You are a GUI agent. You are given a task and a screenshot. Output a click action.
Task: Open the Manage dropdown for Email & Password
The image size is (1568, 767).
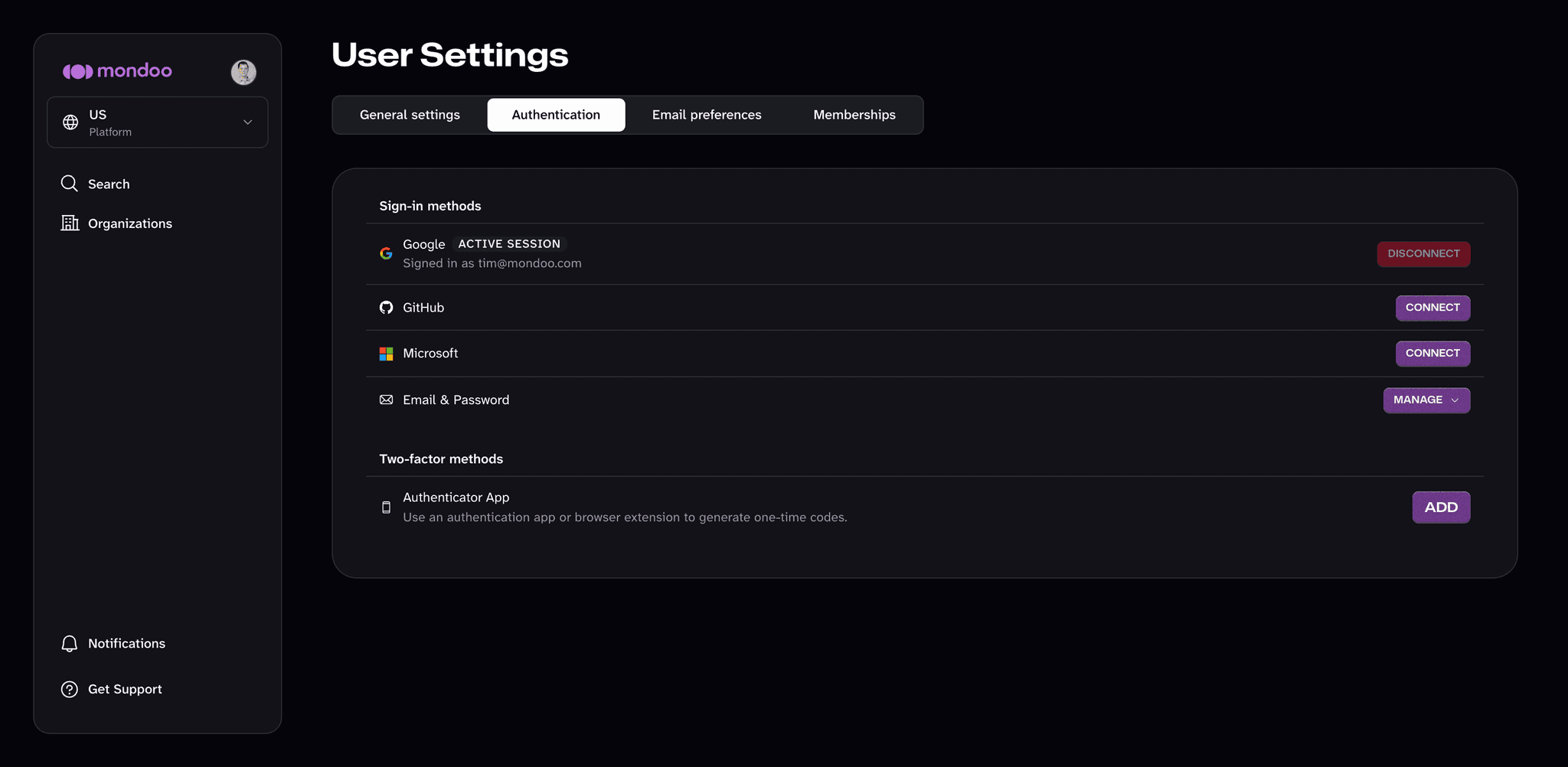[1426, 400]
